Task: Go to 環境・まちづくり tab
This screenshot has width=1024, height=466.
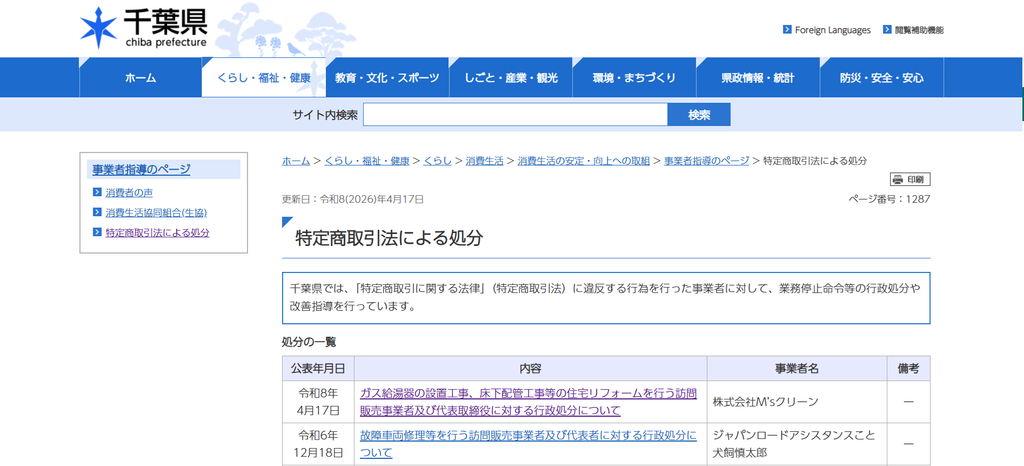Action: click(634, 78)
